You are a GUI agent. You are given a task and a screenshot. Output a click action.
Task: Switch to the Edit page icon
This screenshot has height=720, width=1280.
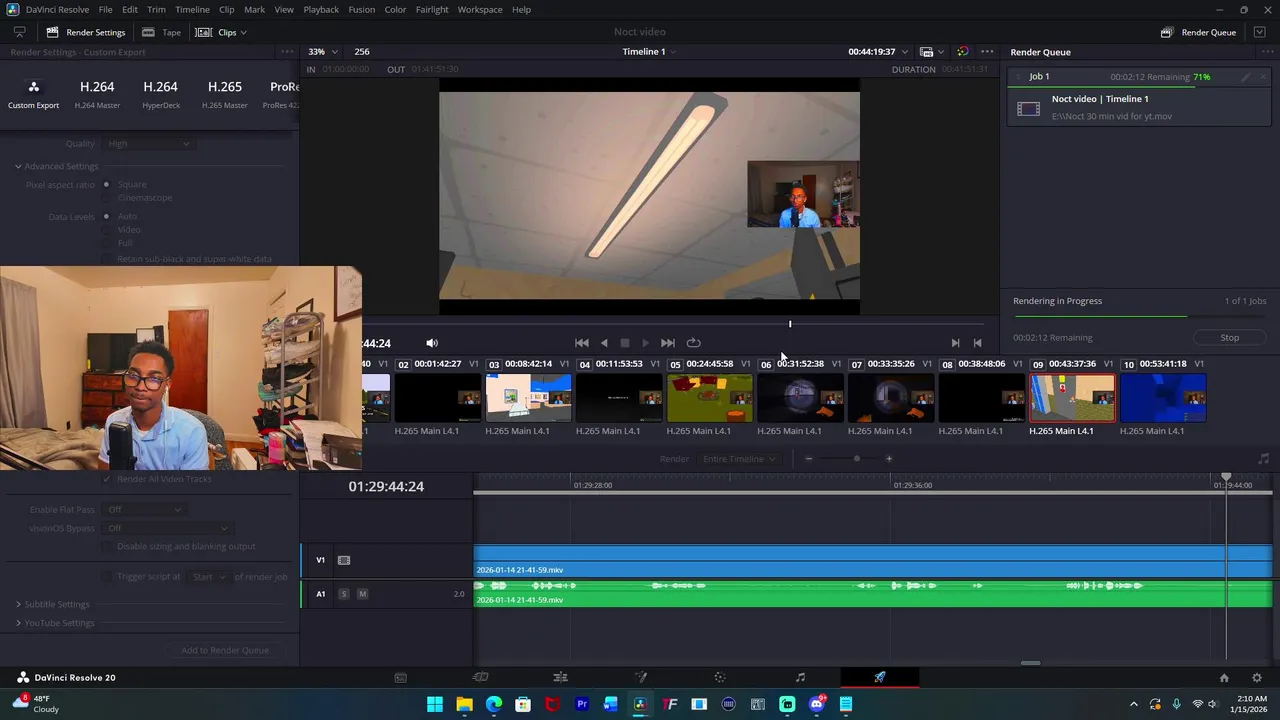(x=560, y=678)
